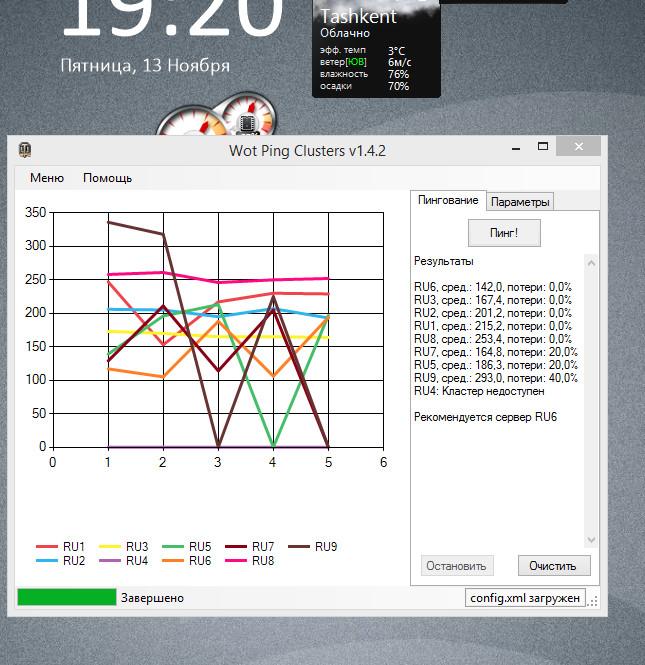Click RU5 green legend swatch
The image size is (645, 665).
(173, 547)
